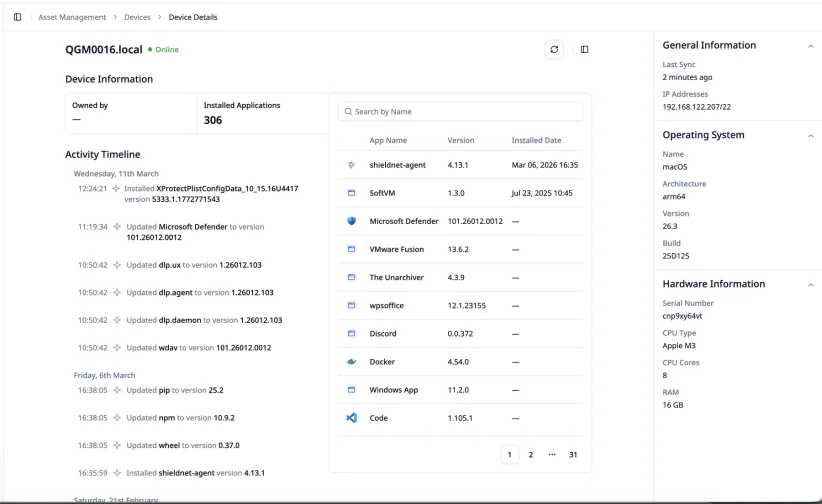Click the Device Details breadcrumb
822x504 pixels.
(x=193, y=17)
